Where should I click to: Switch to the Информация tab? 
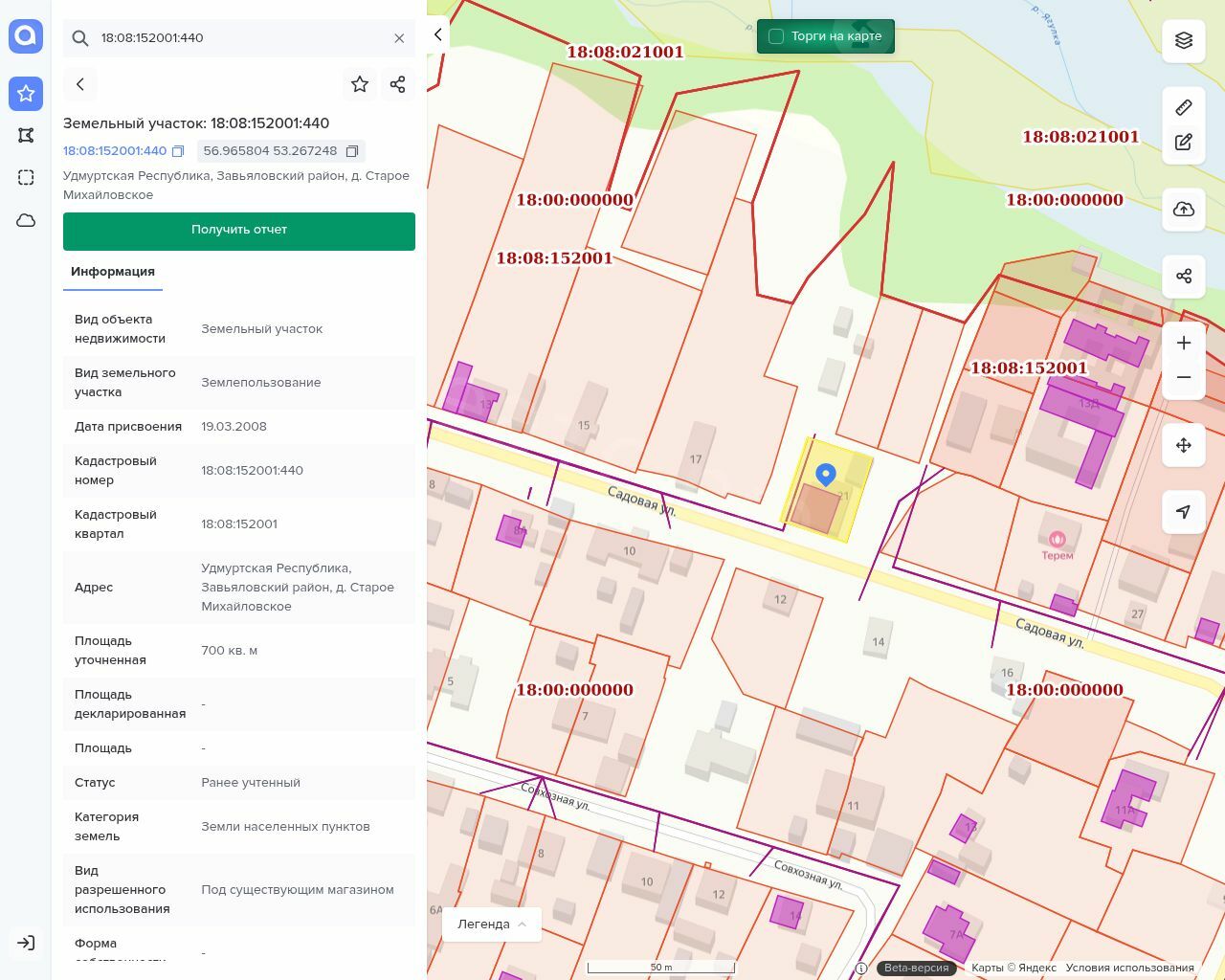[x=113, y=272]
